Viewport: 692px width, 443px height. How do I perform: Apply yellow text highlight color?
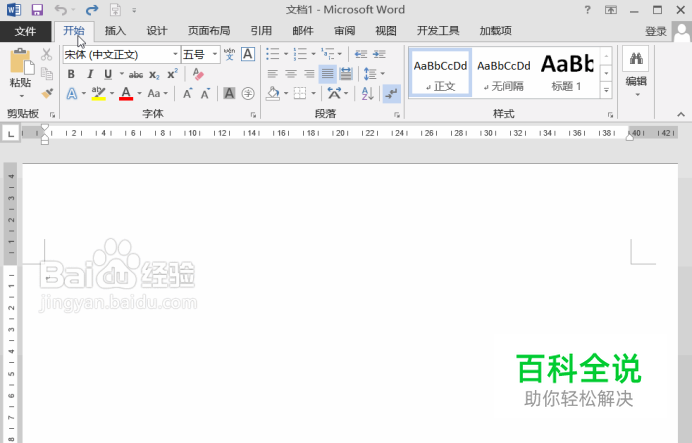[x=98, y=94]
